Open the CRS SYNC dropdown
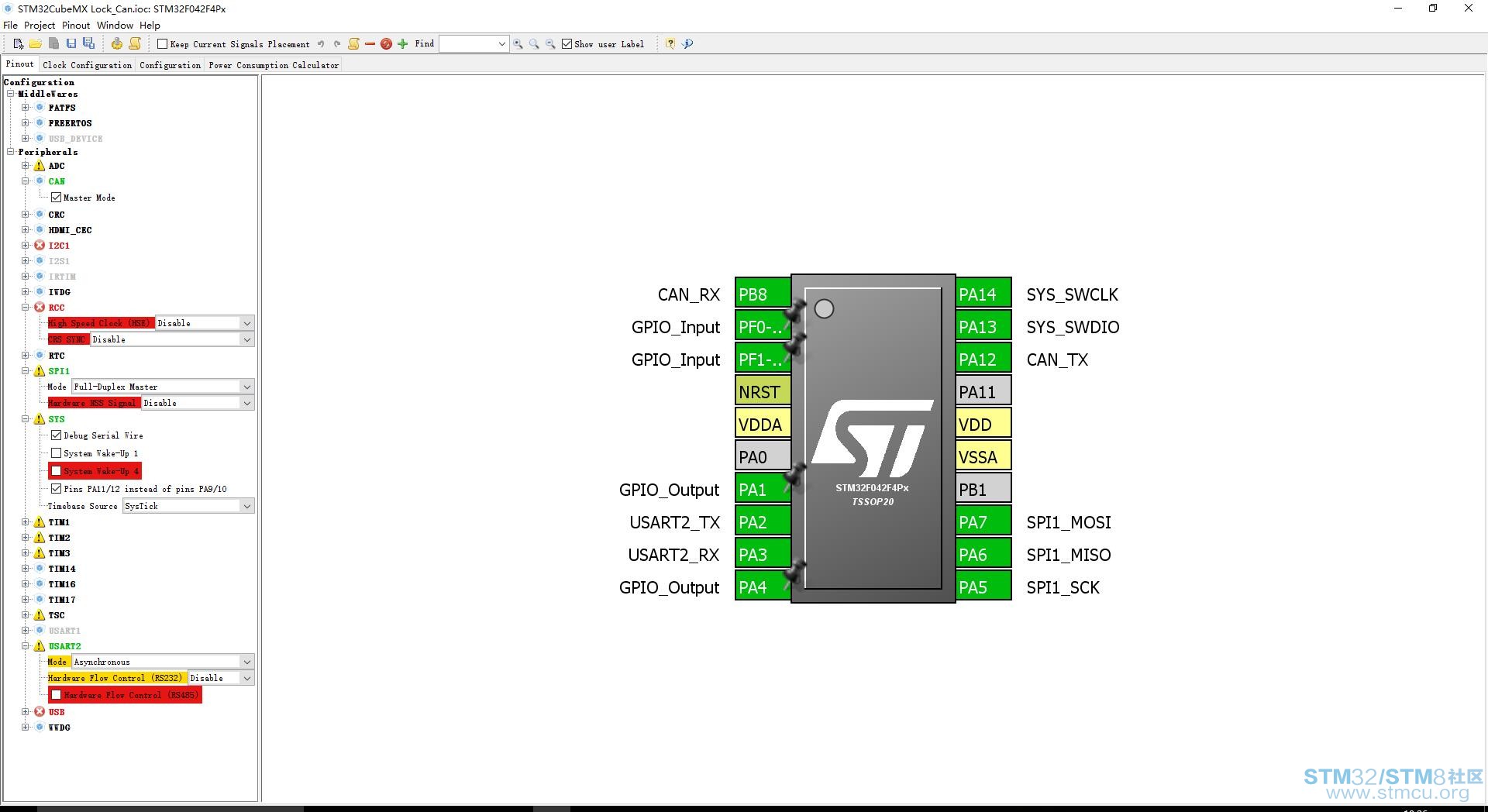The image size is (1488, 812). (172, 339)
